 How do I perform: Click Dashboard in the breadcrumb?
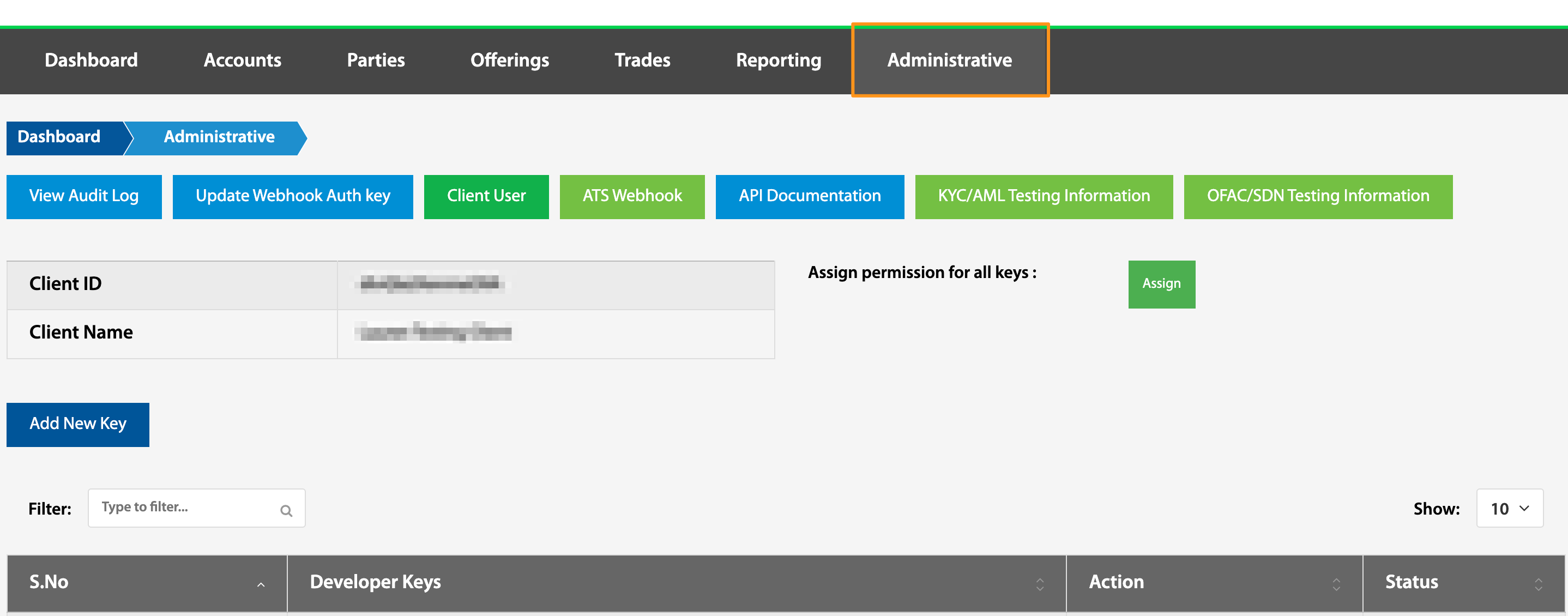click(x=59, y=136)
